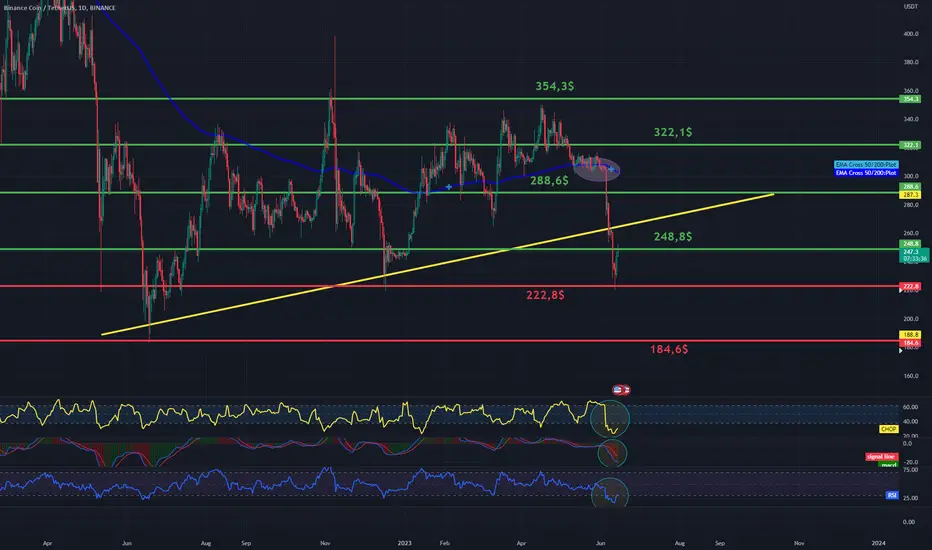Select the circle drawing on the CHOP pane
Image resolution: width=932 pixels, height=550 pixels.
click(x=610, y=419)
